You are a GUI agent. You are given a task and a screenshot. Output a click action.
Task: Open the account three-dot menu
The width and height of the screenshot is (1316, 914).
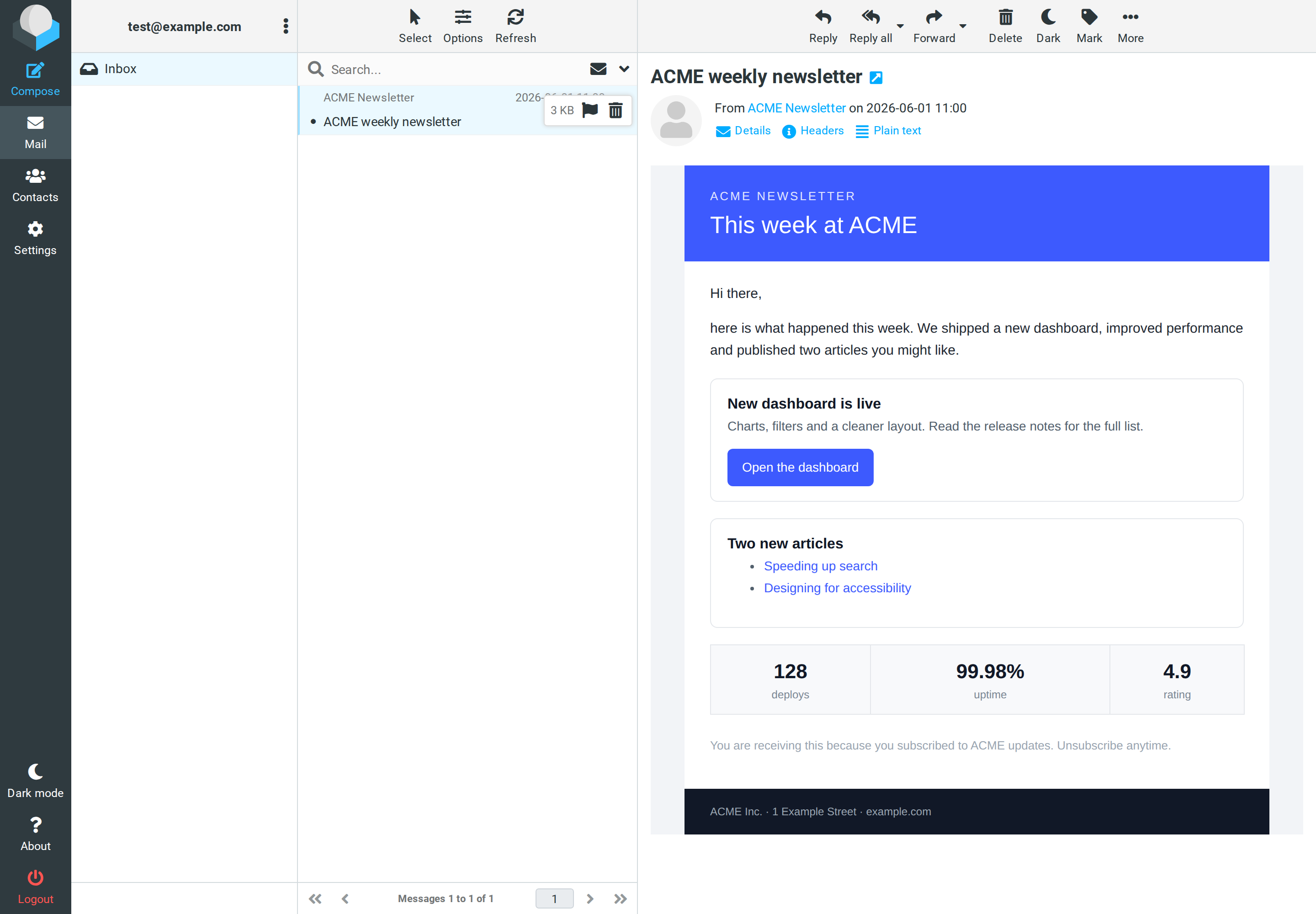(x=285, y=27)
